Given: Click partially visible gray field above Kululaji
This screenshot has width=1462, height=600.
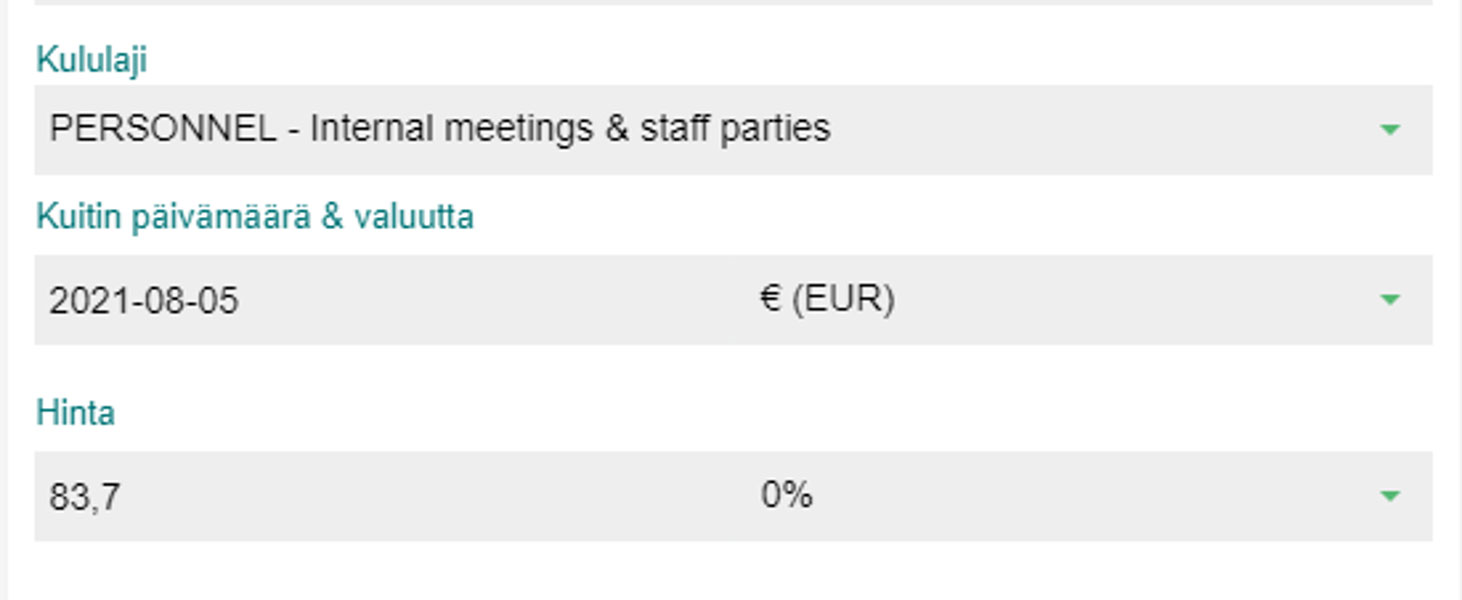Looking at the screenshot, I should [732, 3].
